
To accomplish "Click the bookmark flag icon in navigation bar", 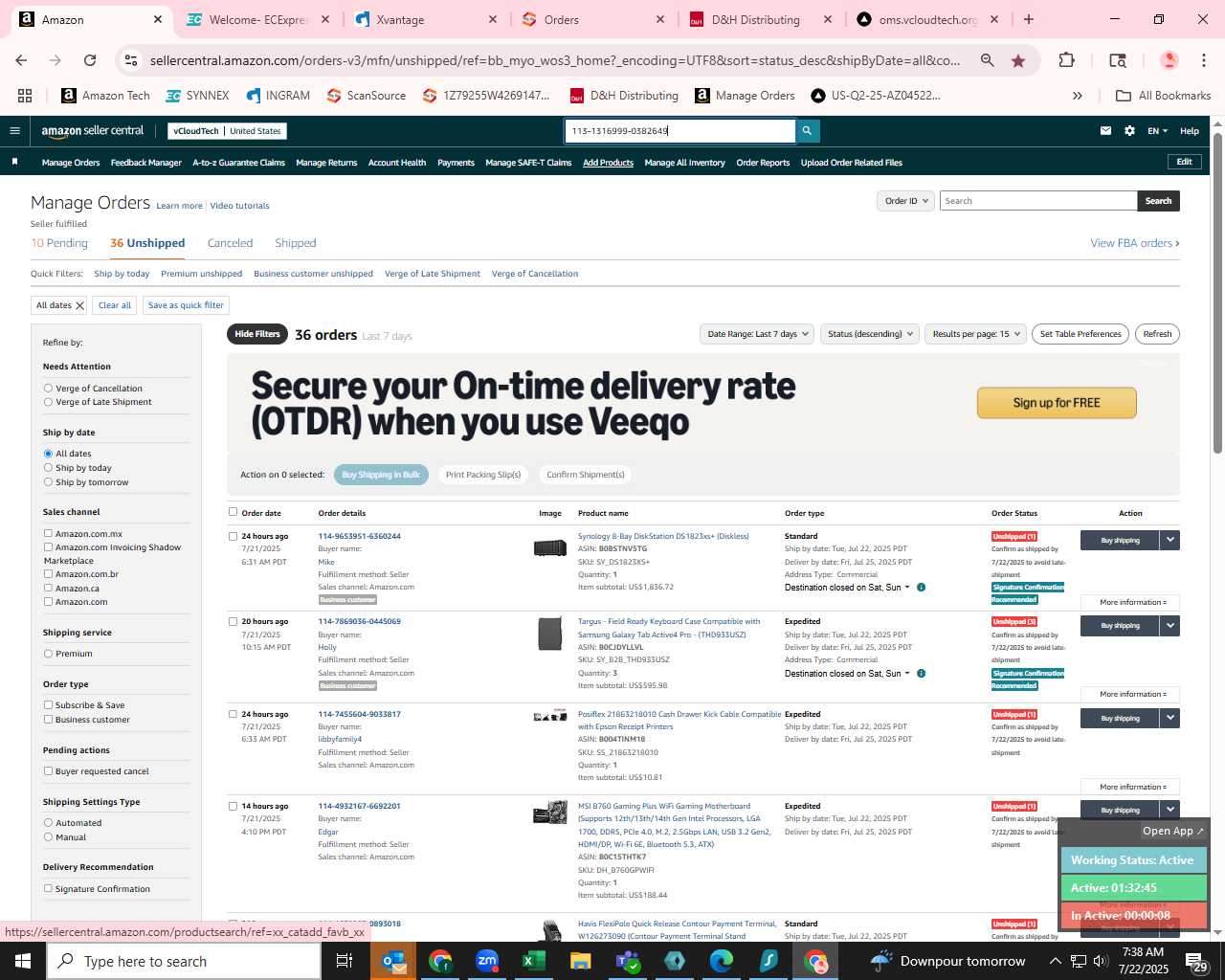I will click(x=14, y=162).
